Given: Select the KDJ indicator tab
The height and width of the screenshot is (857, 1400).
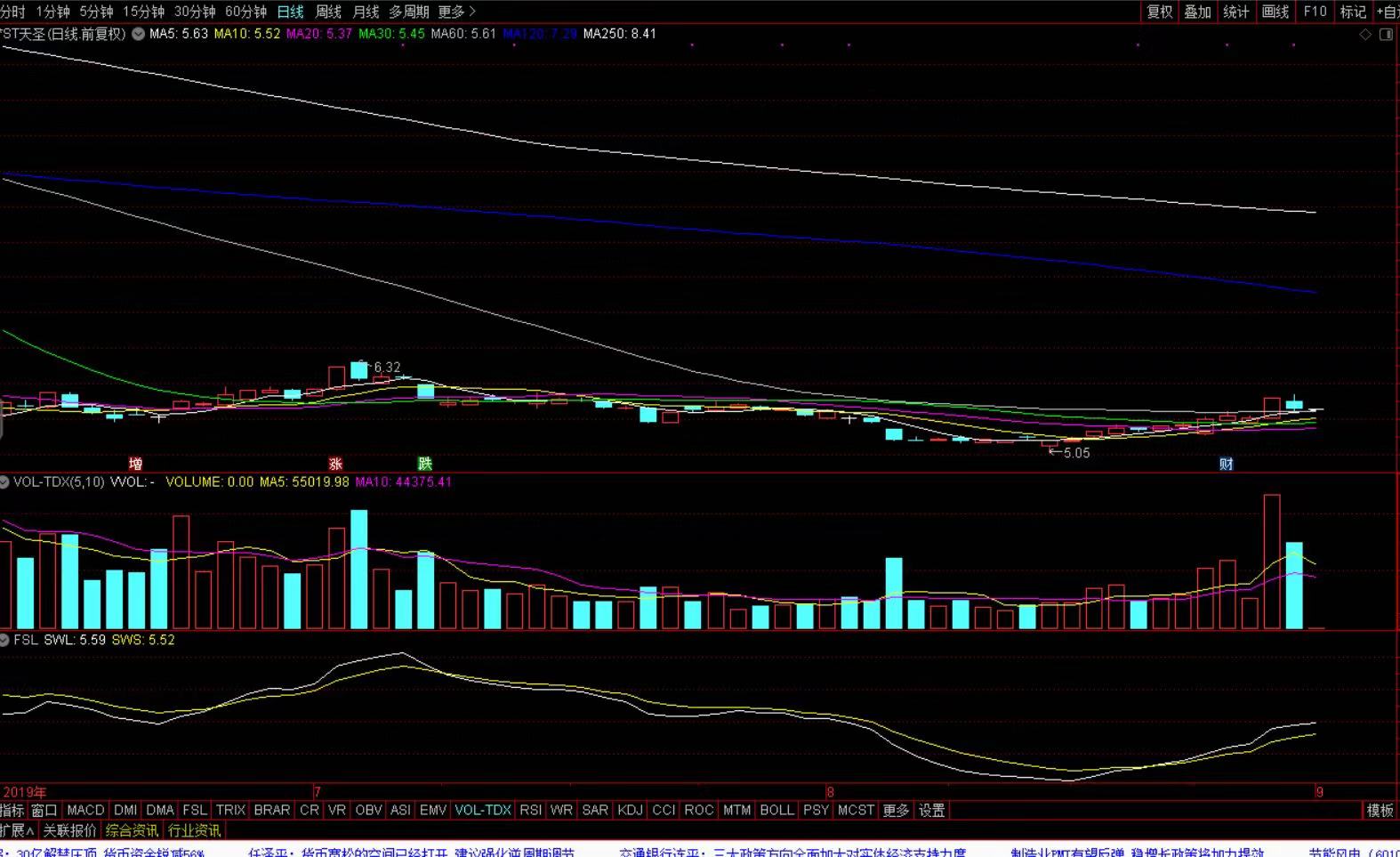Looking at the screenshot, I should [630, 810].
